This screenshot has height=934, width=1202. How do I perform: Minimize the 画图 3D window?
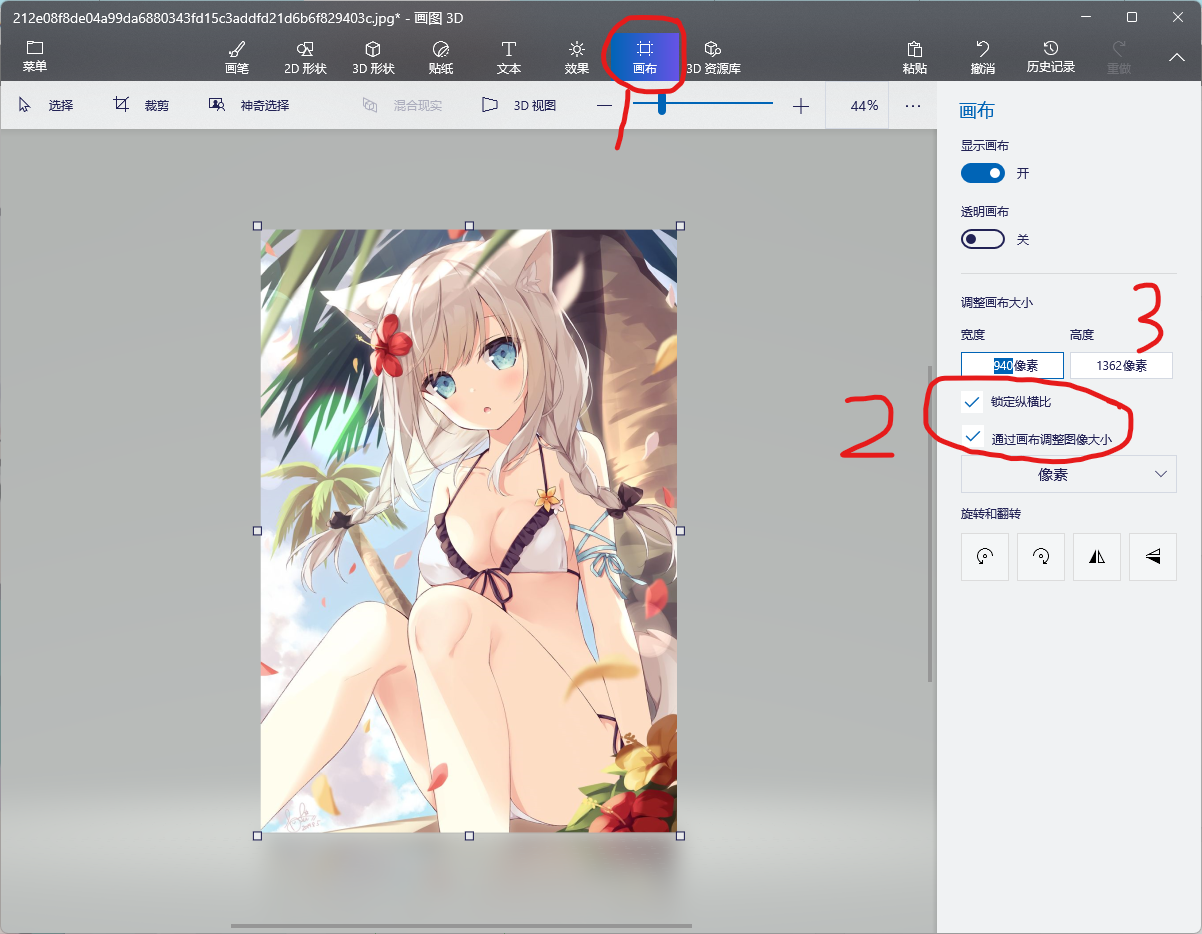point(1085,17)
